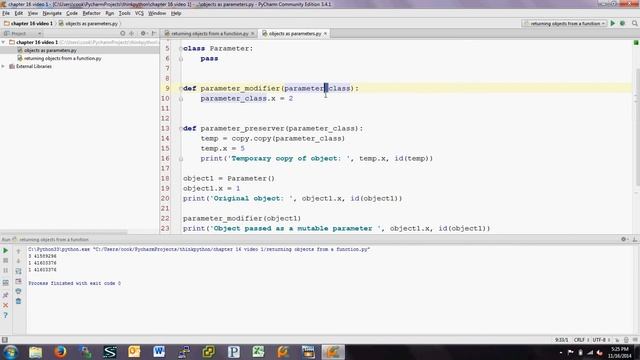The image size is (640, 360).
Task: Collapse parameter_modifier function fold marker
Action: (180, 89)
